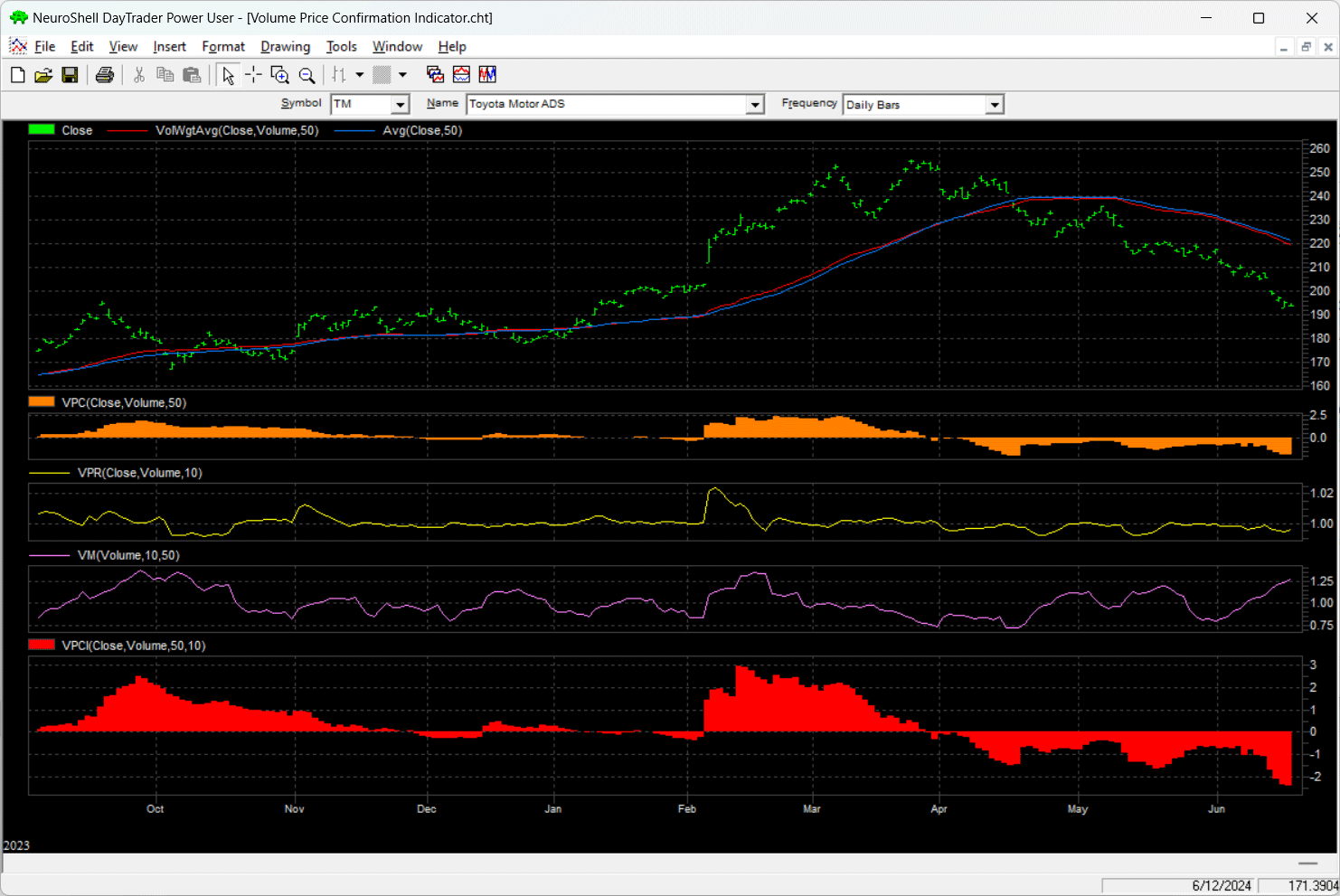Open the Edit menu
The image size is (1340, 896).
click(x=82, y=47)
